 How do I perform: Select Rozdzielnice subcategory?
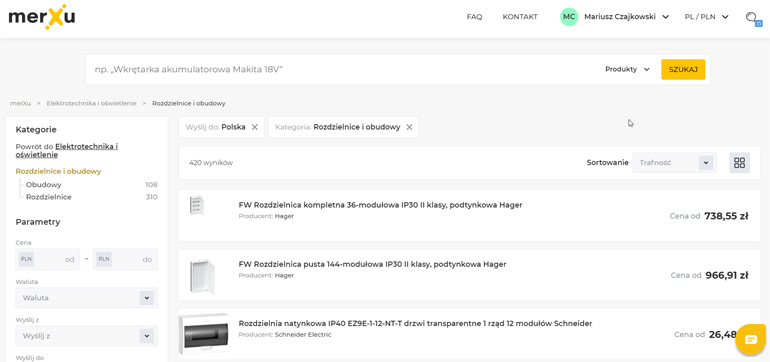tap(49, 197)
